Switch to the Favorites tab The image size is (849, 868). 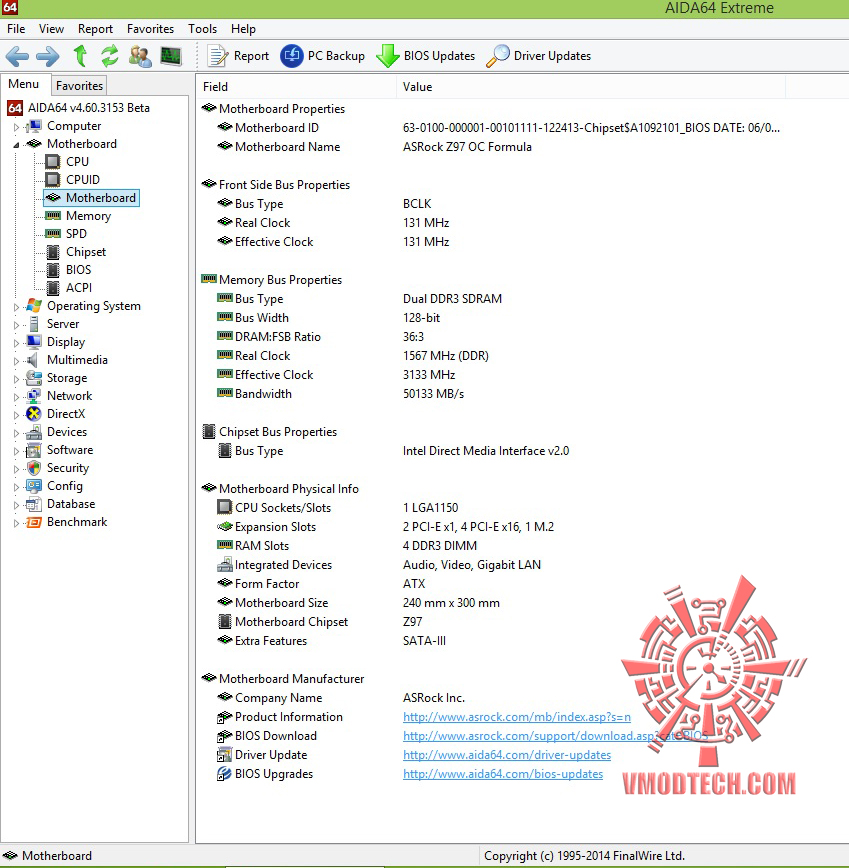click(x=79, y=86)
